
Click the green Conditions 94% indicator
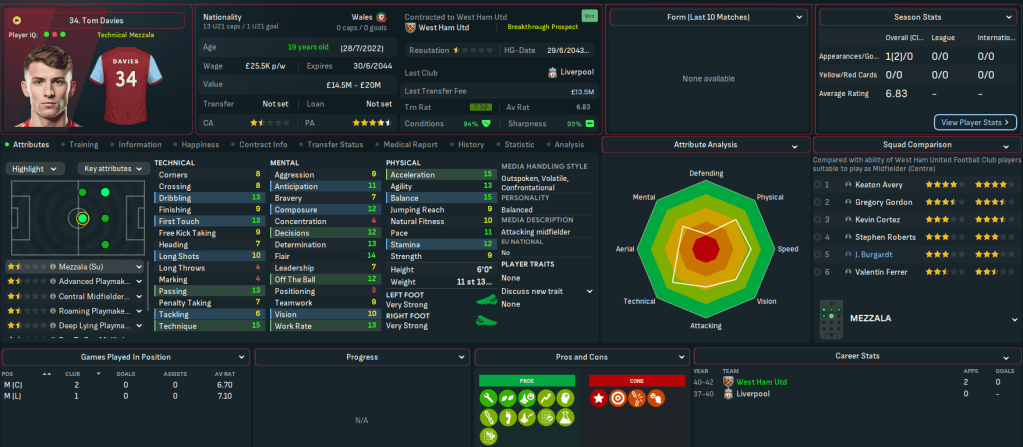point(486,124)
